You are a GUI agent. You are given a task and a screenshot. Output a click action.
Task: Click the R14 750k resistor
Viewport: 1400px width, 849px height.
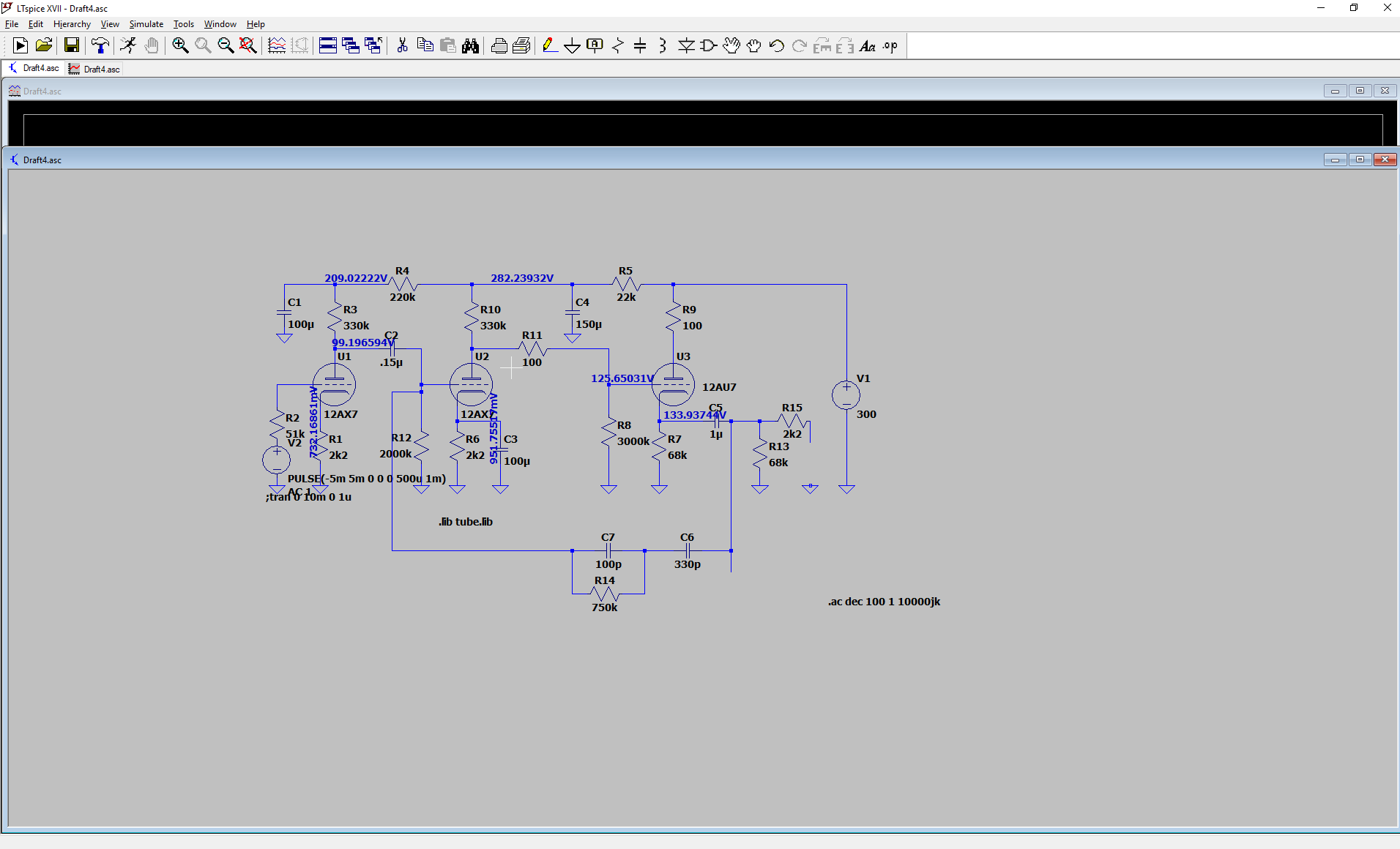coord(605,594)
